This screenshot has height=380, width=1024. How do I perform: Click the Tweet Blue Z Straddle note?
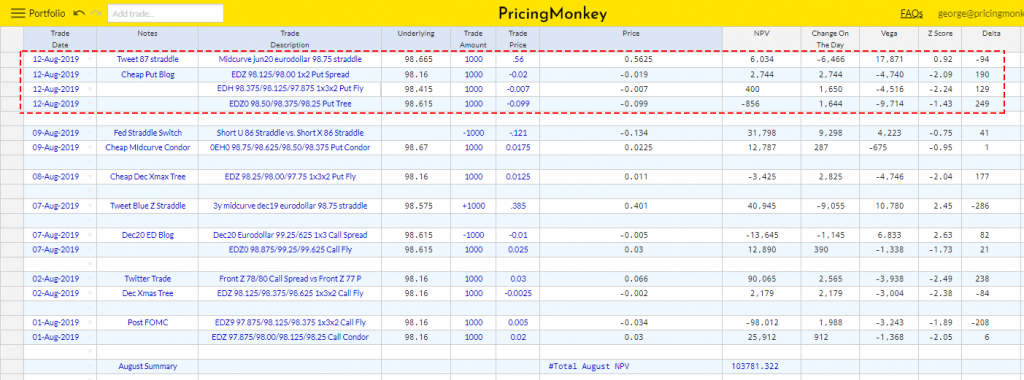tap(148, 206)
